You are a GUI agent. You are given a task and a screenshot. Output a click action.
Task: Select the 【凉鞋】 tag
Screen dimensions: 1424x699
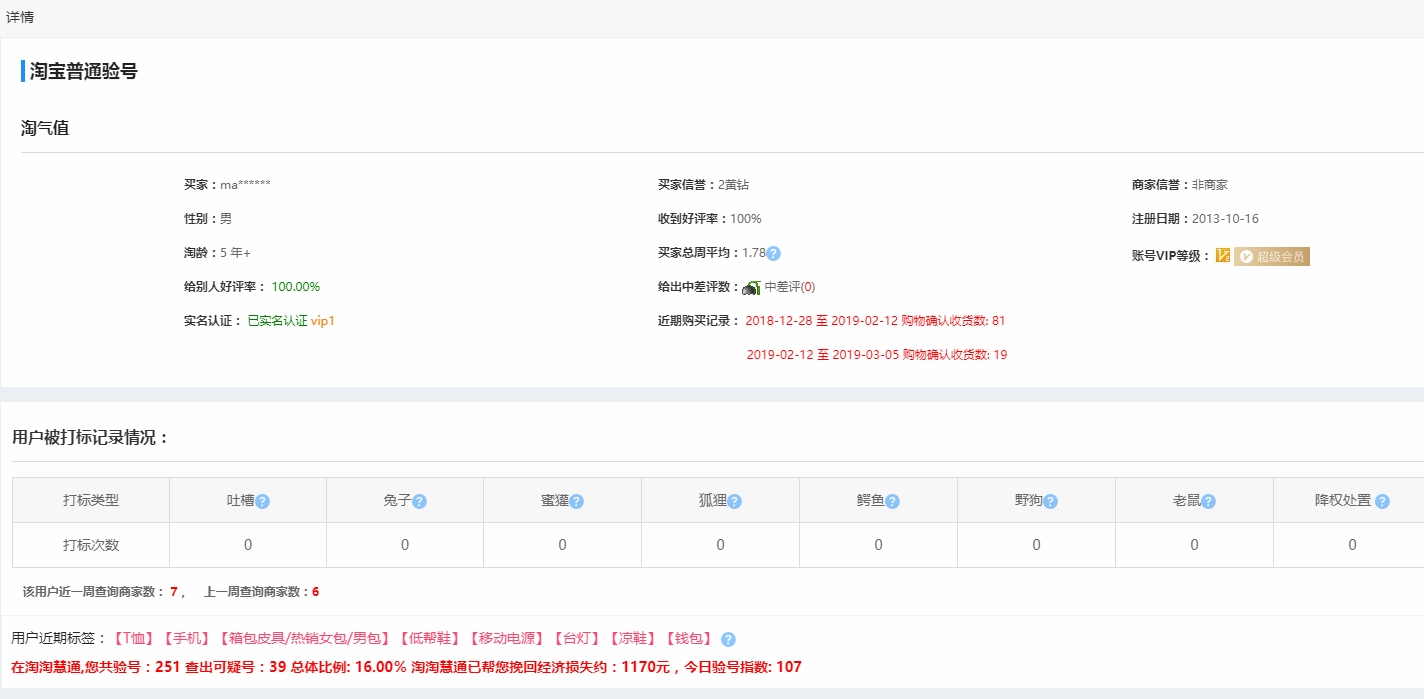635,639
